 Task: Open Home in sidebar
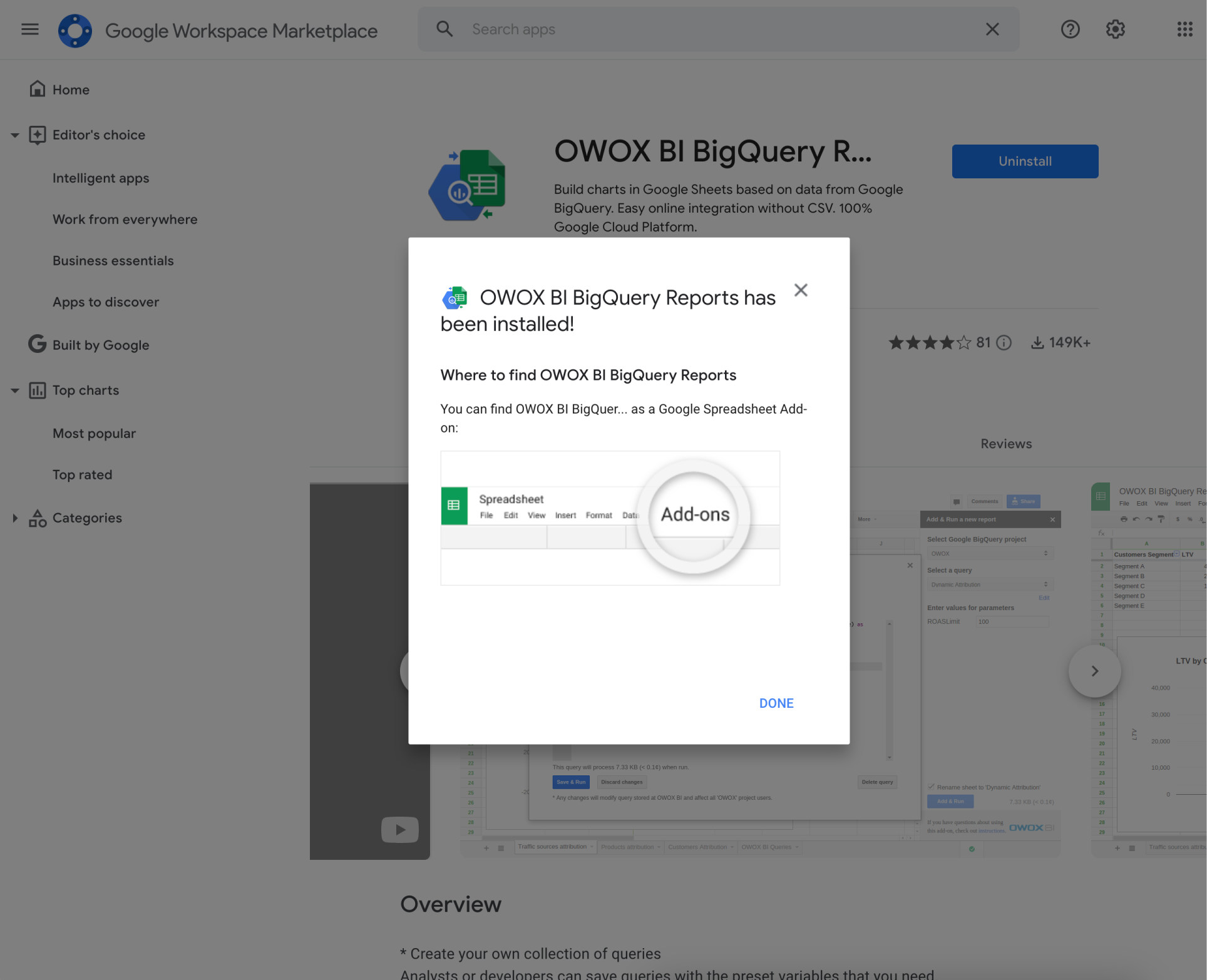(x=71, y=89)
